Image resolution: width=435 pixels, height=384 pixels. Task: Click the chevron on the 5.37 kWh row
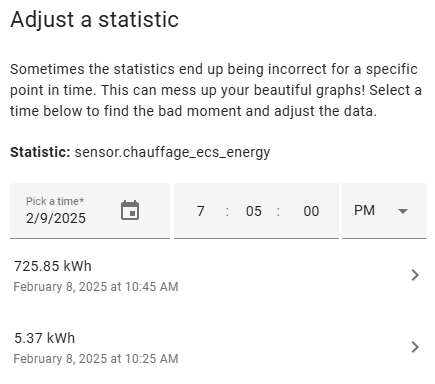coord(415,347)
